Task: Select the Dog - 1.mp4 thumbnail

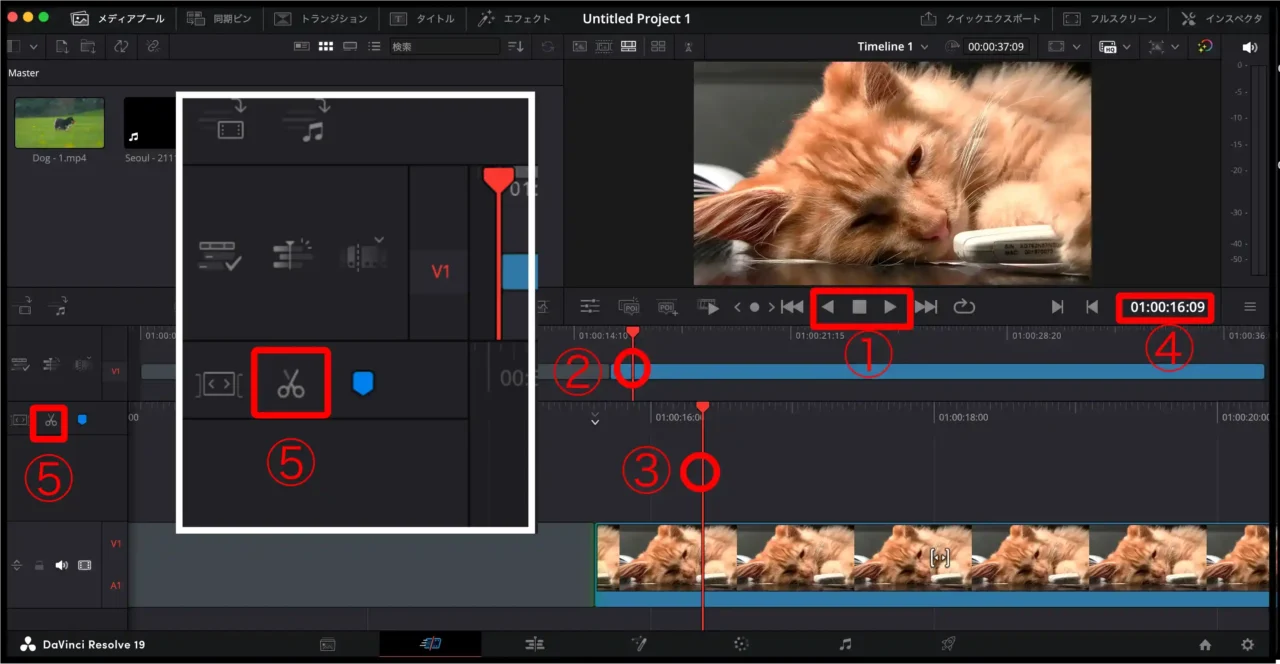Action: tap(59, 124)
